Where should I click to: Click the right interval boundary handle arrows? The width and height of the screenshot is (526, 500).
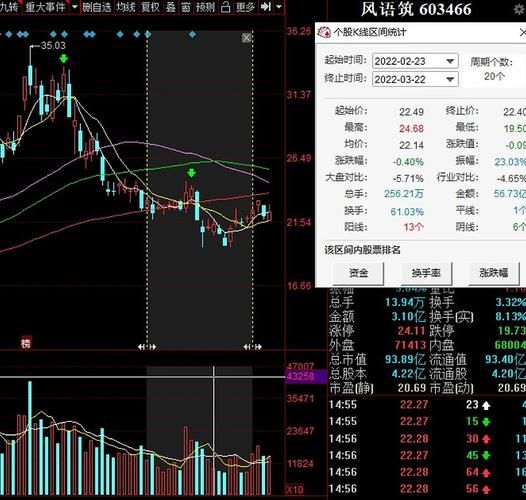[x=253, y=347]
